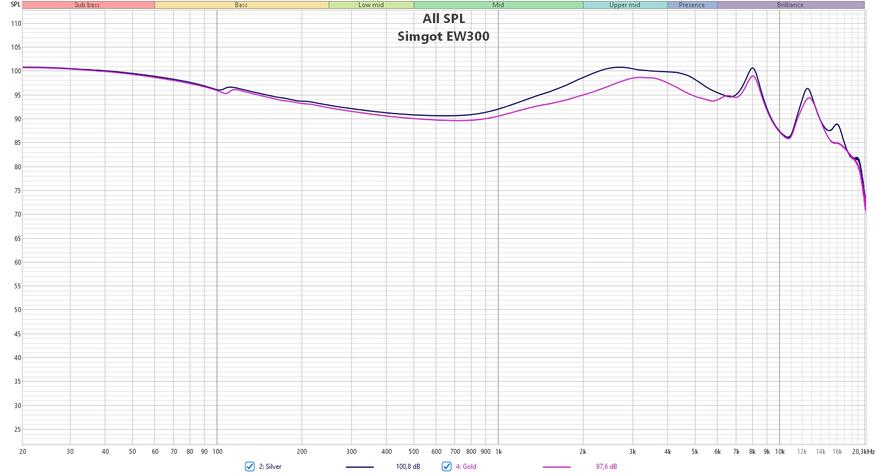The image size is (877, 473).
Task: Click the 25 dB vertical axis label
Action: 17,429
